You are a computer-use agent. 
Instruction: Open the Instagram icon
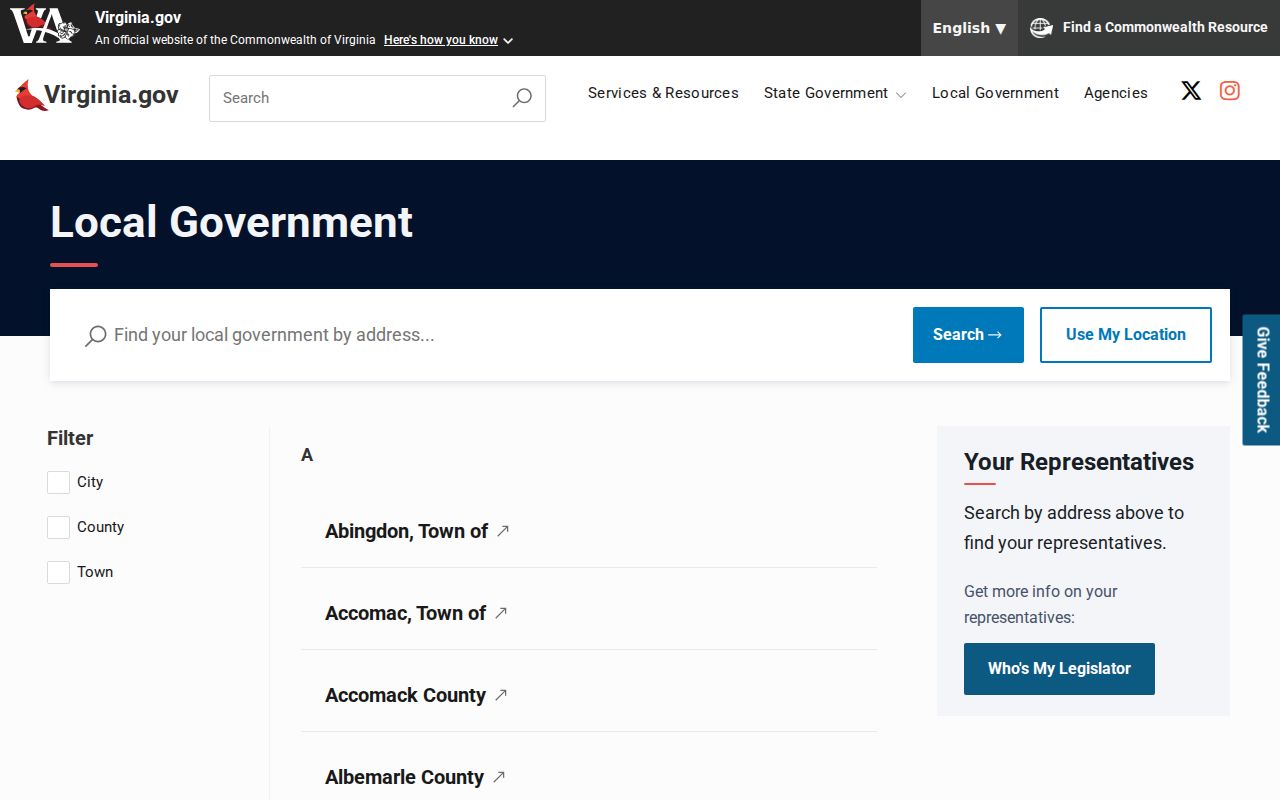[1230, 91]
